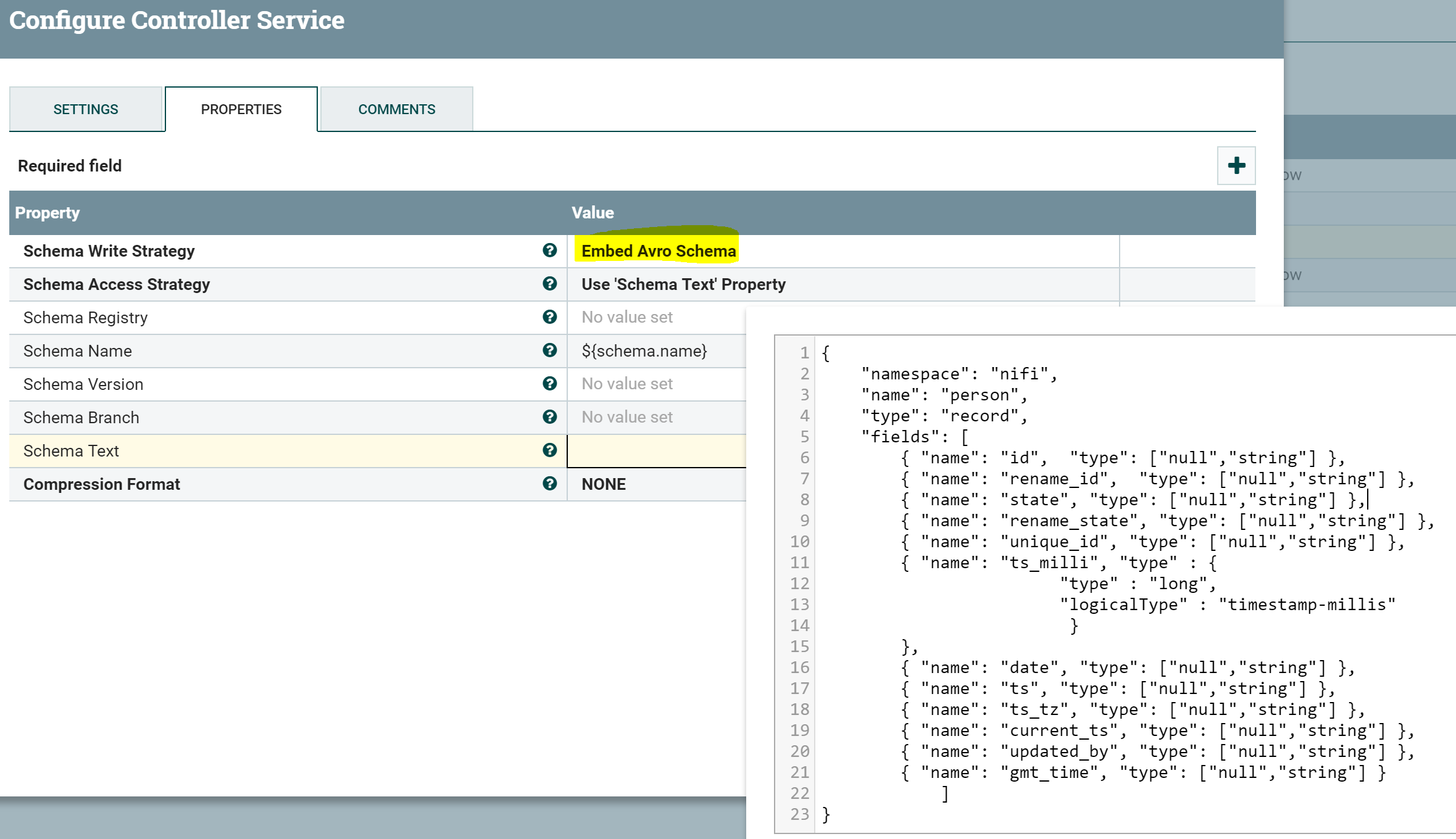Open help for Schema Access Strategy property

click(x=550, y=284)
